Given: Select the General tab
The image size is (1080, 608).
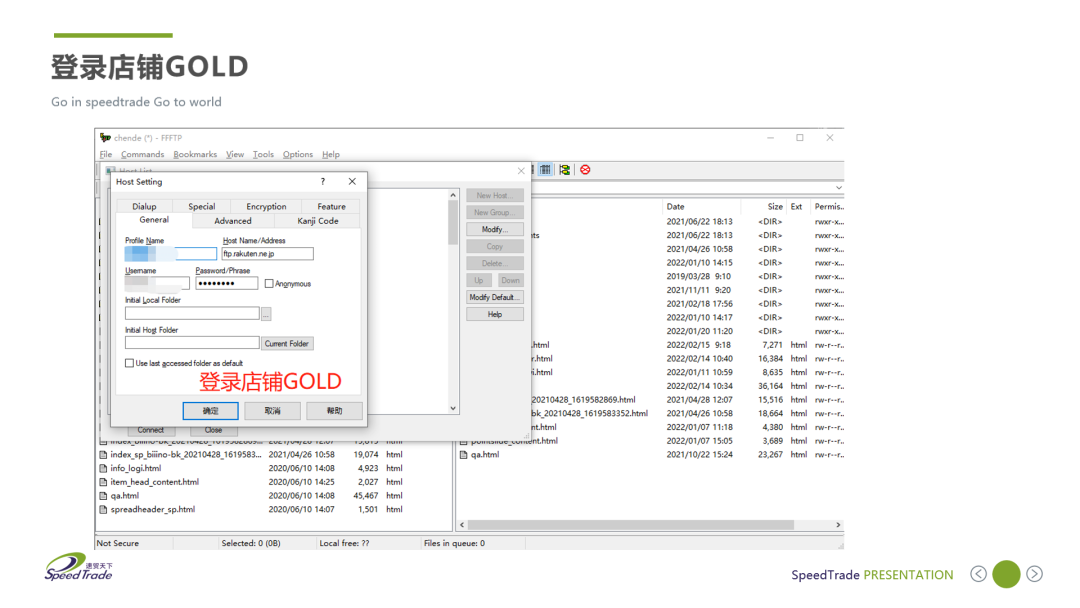Looking at the screenshot, I should pos(154,220).
